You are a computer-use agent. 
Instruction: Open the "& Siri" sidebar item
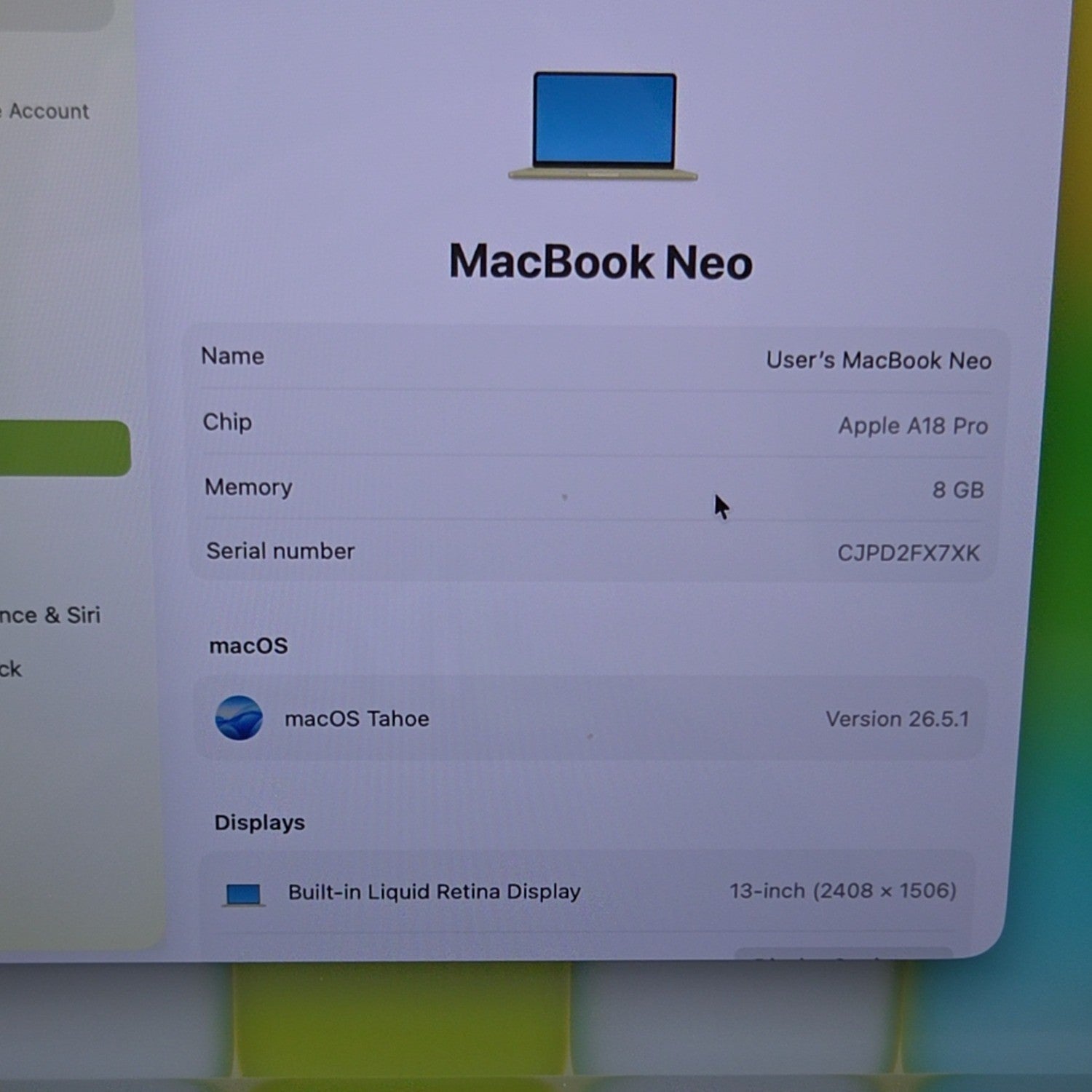pyautogui.click(x=50, y=615)
